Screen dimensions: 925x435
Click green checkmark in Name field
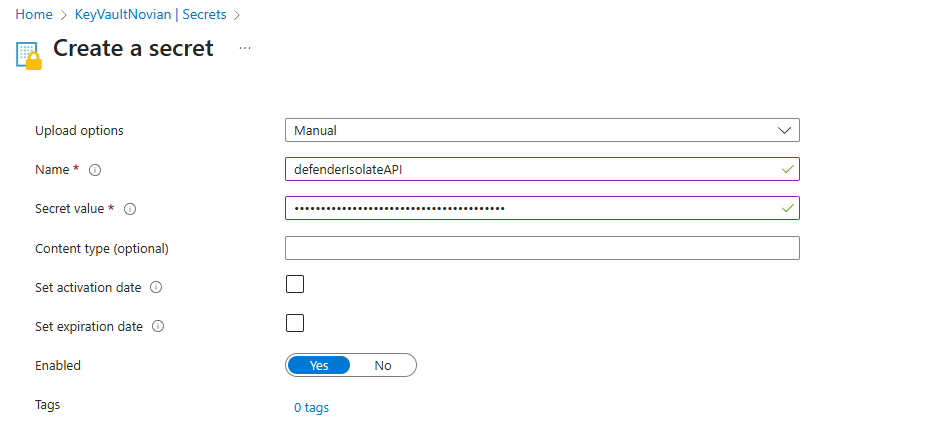click(787, 169)
